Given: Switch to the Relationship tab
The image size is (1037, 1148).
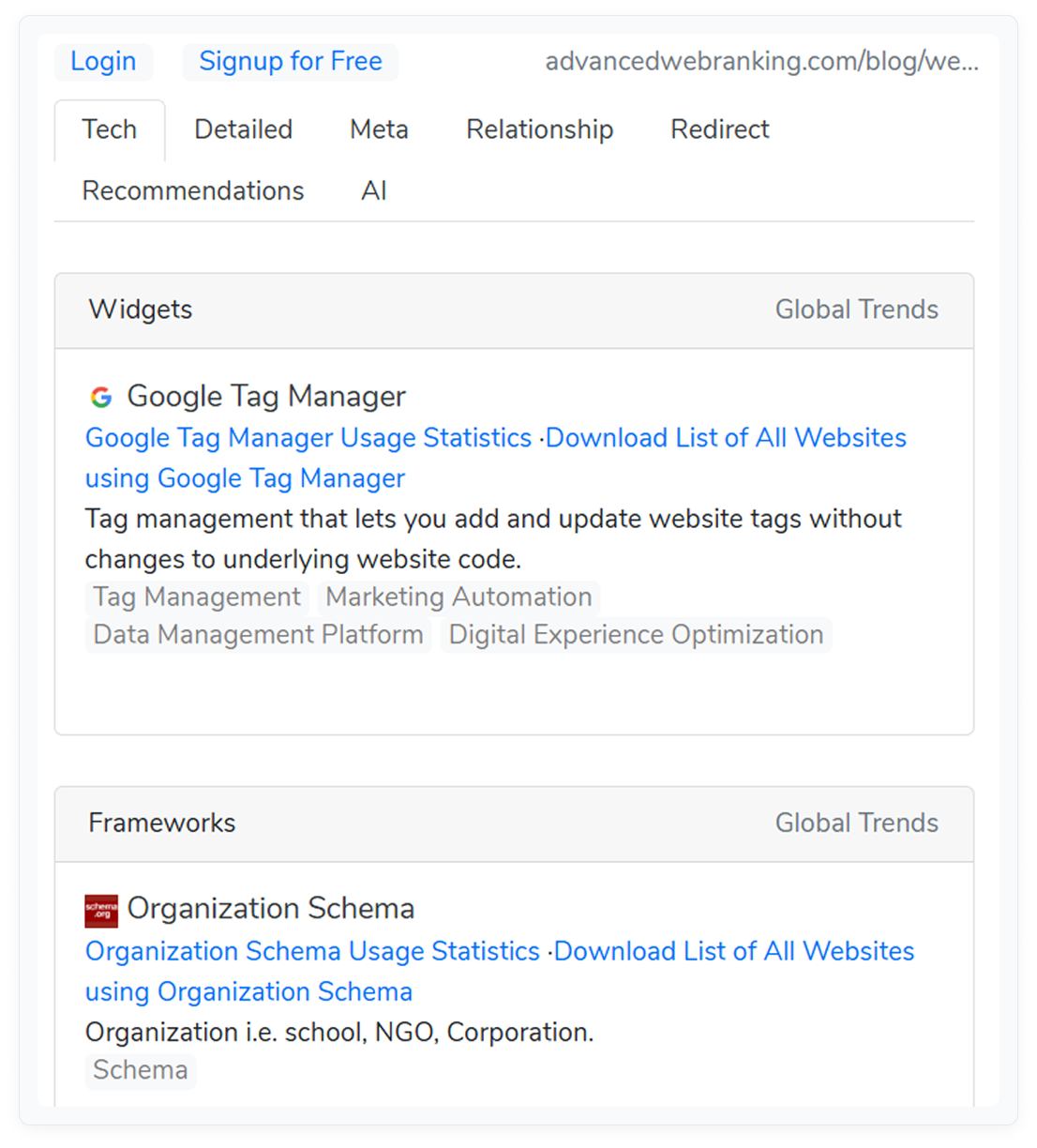Looking at the screenshot, I should 540,129.
